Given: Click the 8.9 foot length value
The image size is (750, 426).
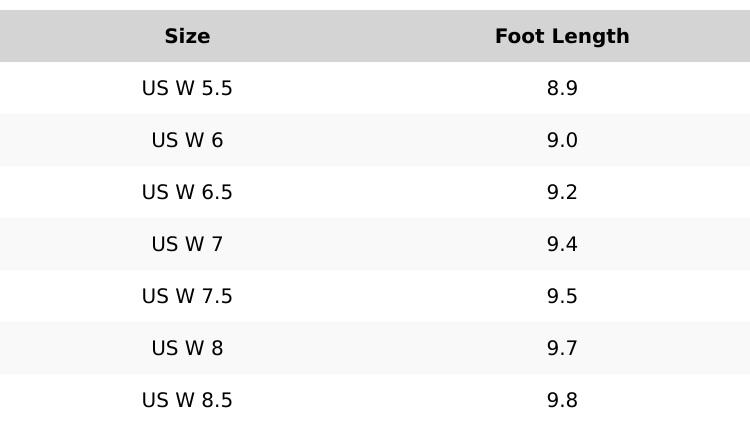Looking at the screenshot, I should pyautogui.click(x=562, y=89).
